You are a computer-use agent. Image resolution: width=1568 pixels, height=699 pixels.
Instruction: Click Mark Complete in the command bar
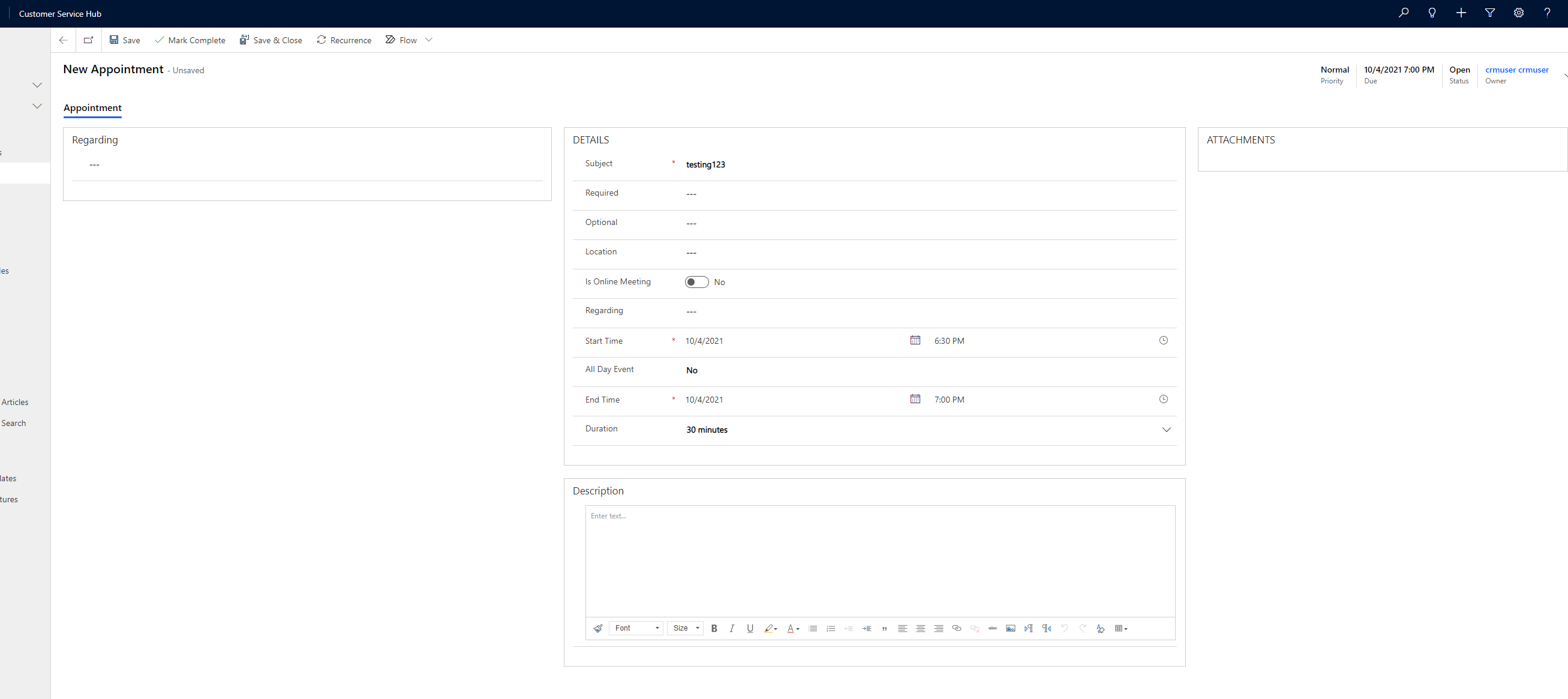pyautogui.click(x=190, y=40)
